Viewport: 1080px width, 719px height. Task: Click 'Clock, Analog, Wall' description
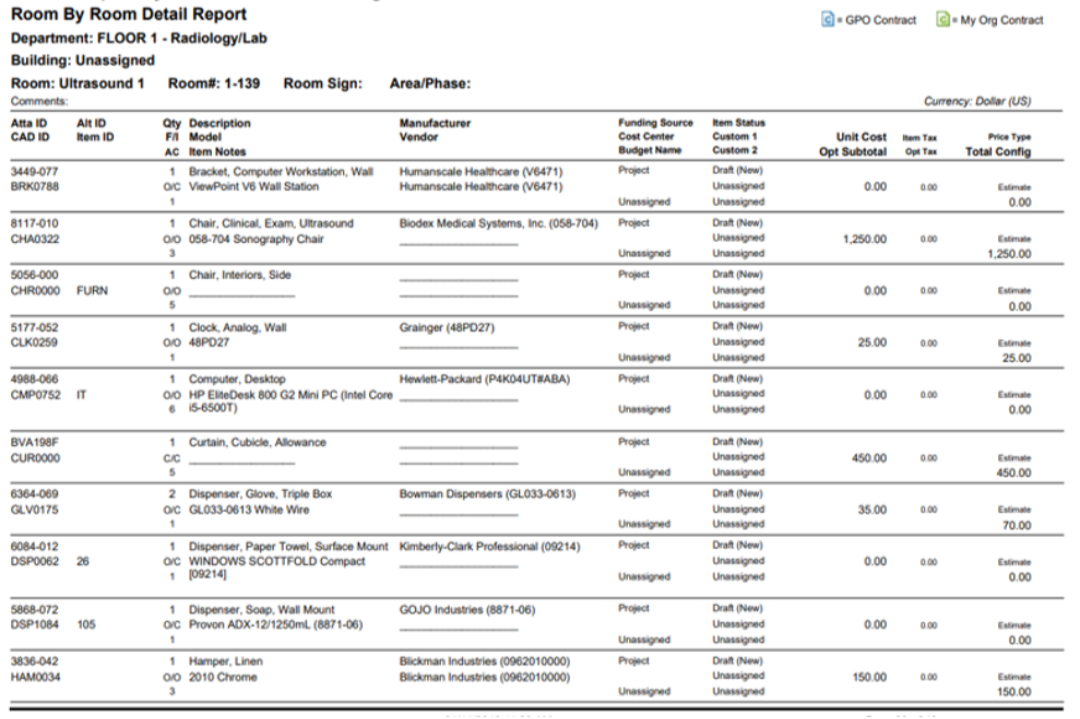[x=238, y=328]
